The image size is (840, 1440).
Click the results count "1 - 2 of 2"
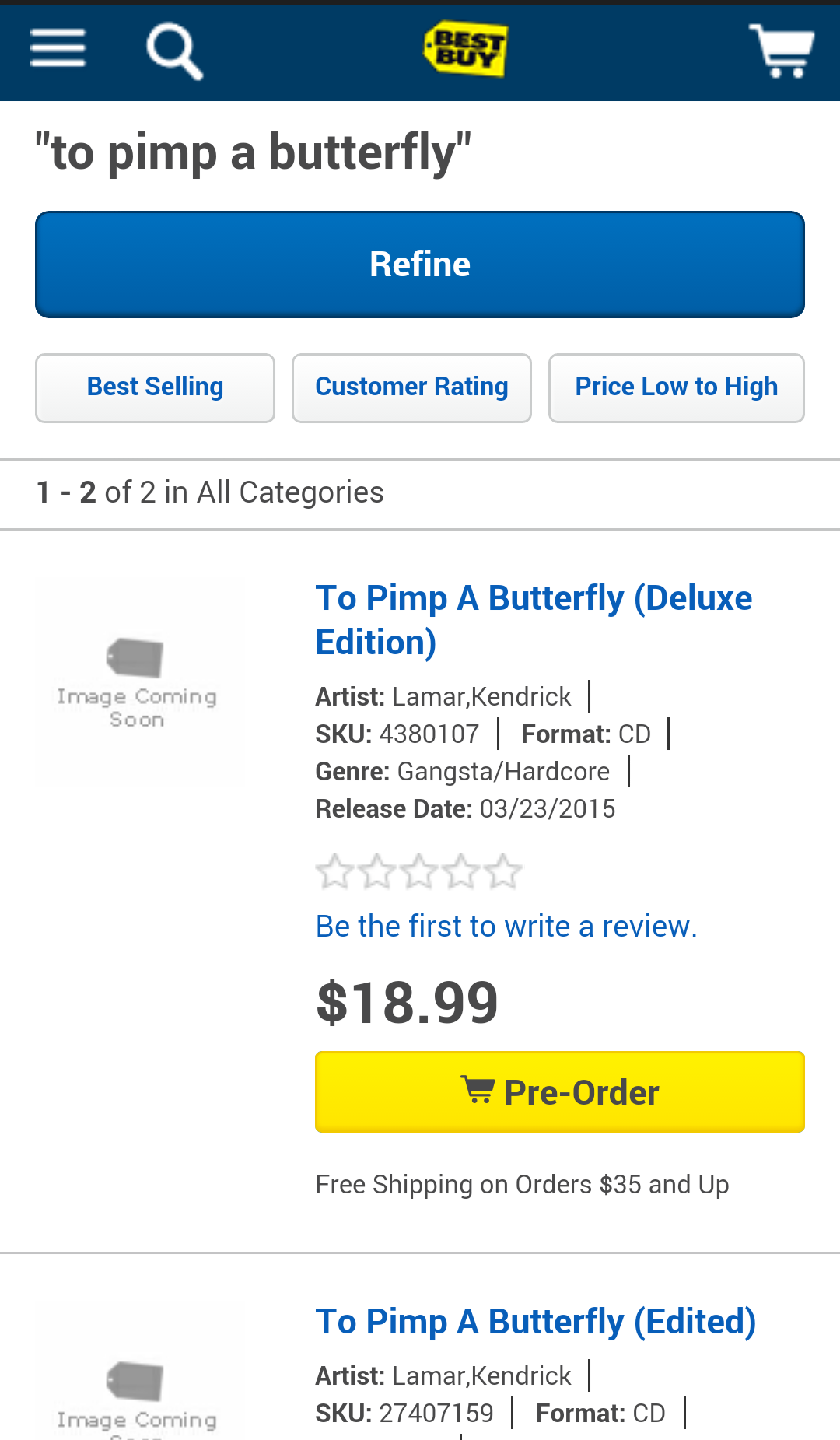pos(210,493)
